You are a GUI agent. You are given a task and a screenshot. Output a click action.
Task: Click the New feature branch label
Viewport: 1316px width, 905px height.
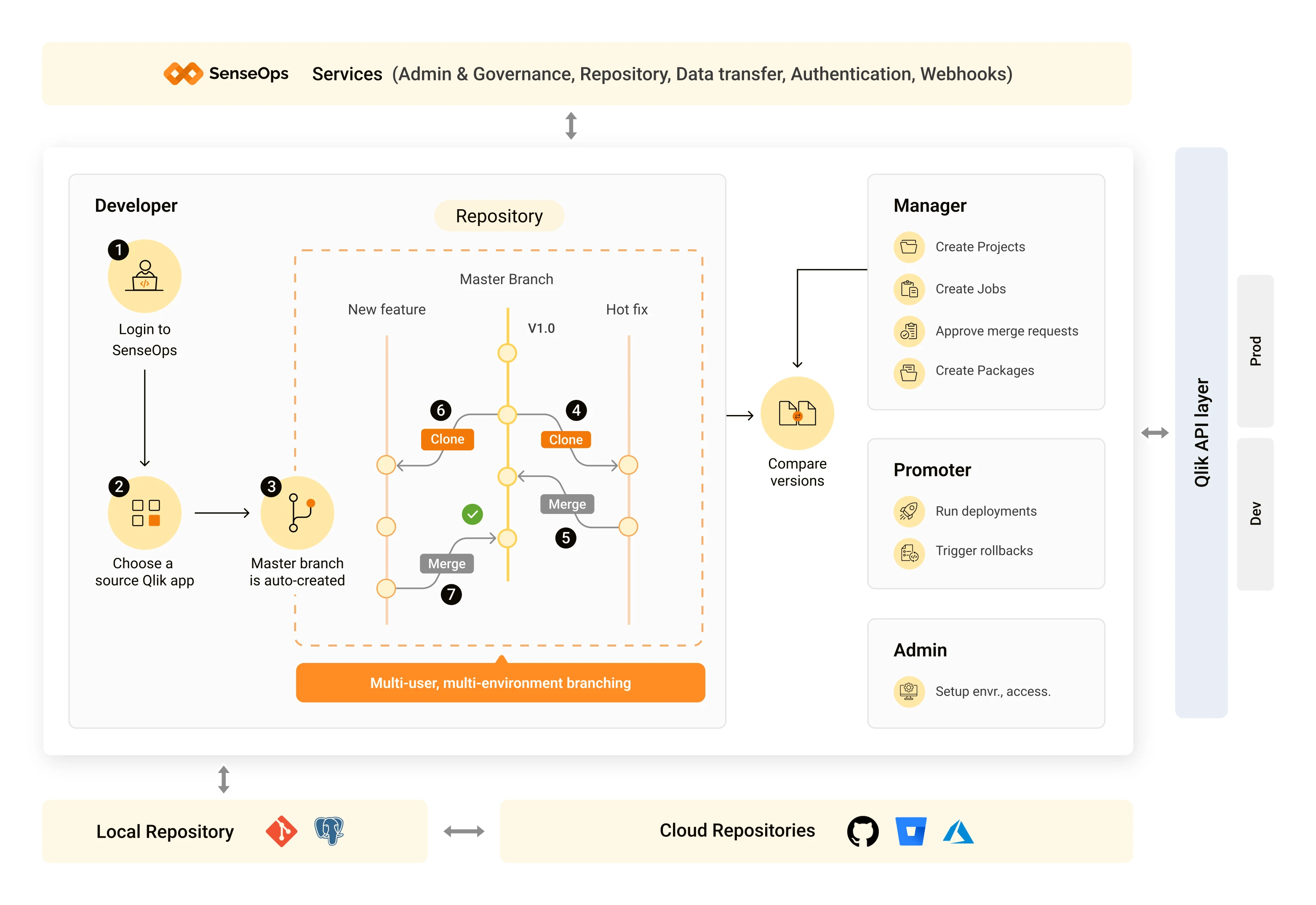tap(387, 310)
